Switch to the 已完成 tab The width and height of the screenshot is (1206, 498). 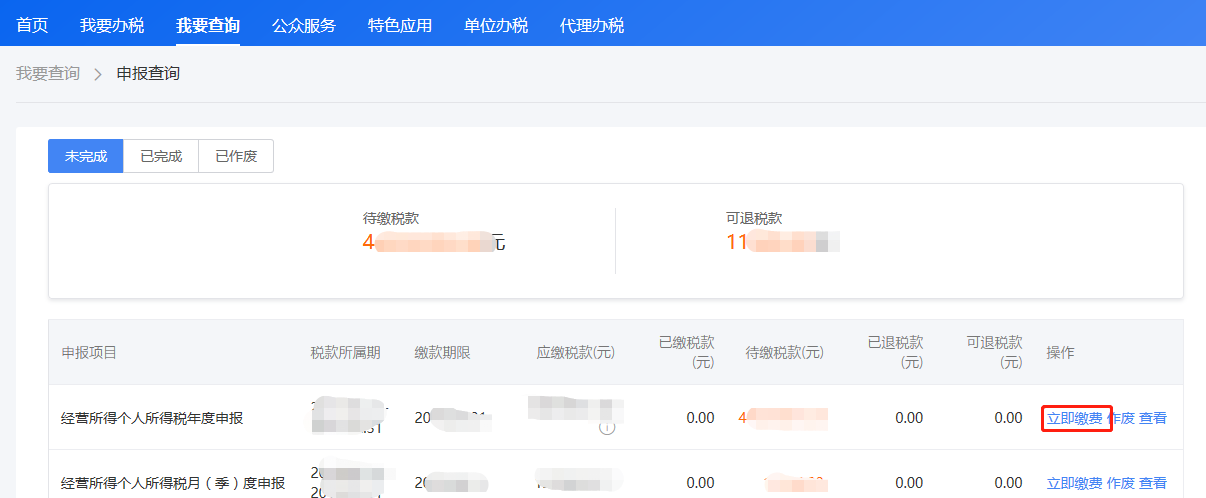click(161, 156)
